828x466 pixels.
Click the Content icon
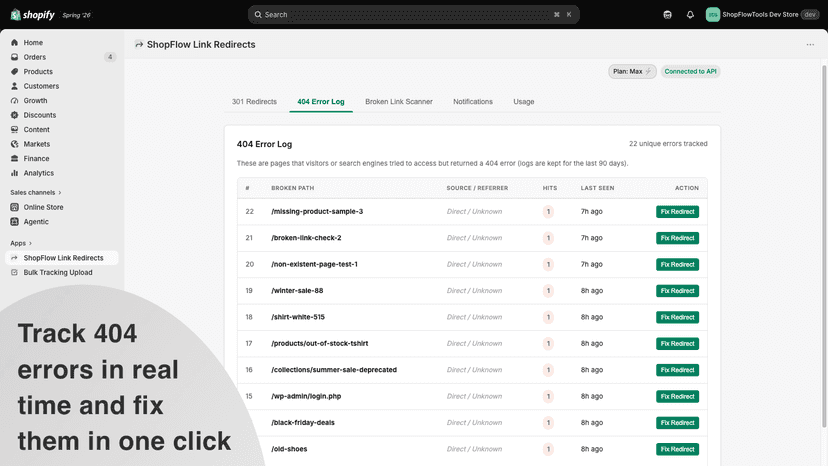click(x=14, y=129)
